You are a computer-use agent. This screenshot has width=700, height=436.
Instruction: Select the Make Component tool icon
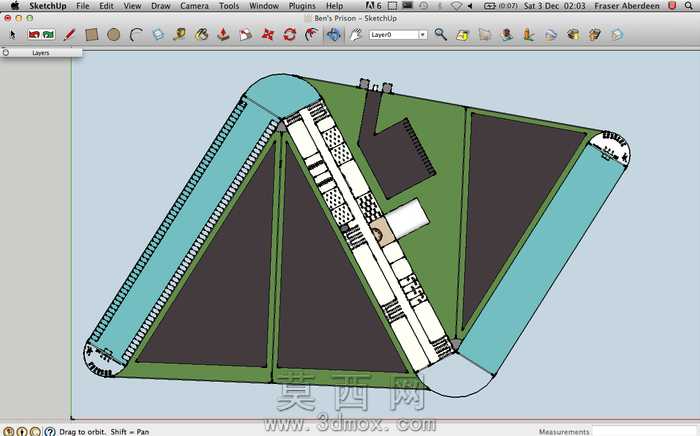click(x=246, y=34)
